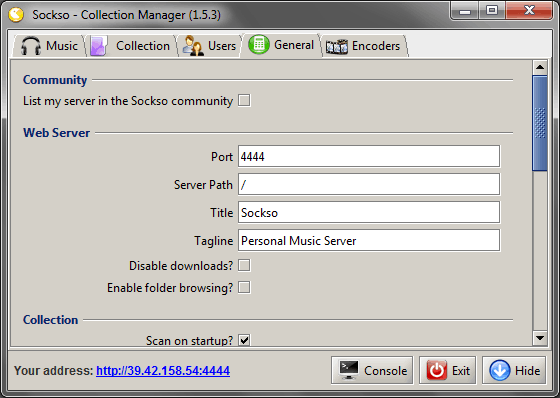The width and height of the screenshot is (560, 398).
Task: Click the people icon on Users tab
Action: point(193,46)
